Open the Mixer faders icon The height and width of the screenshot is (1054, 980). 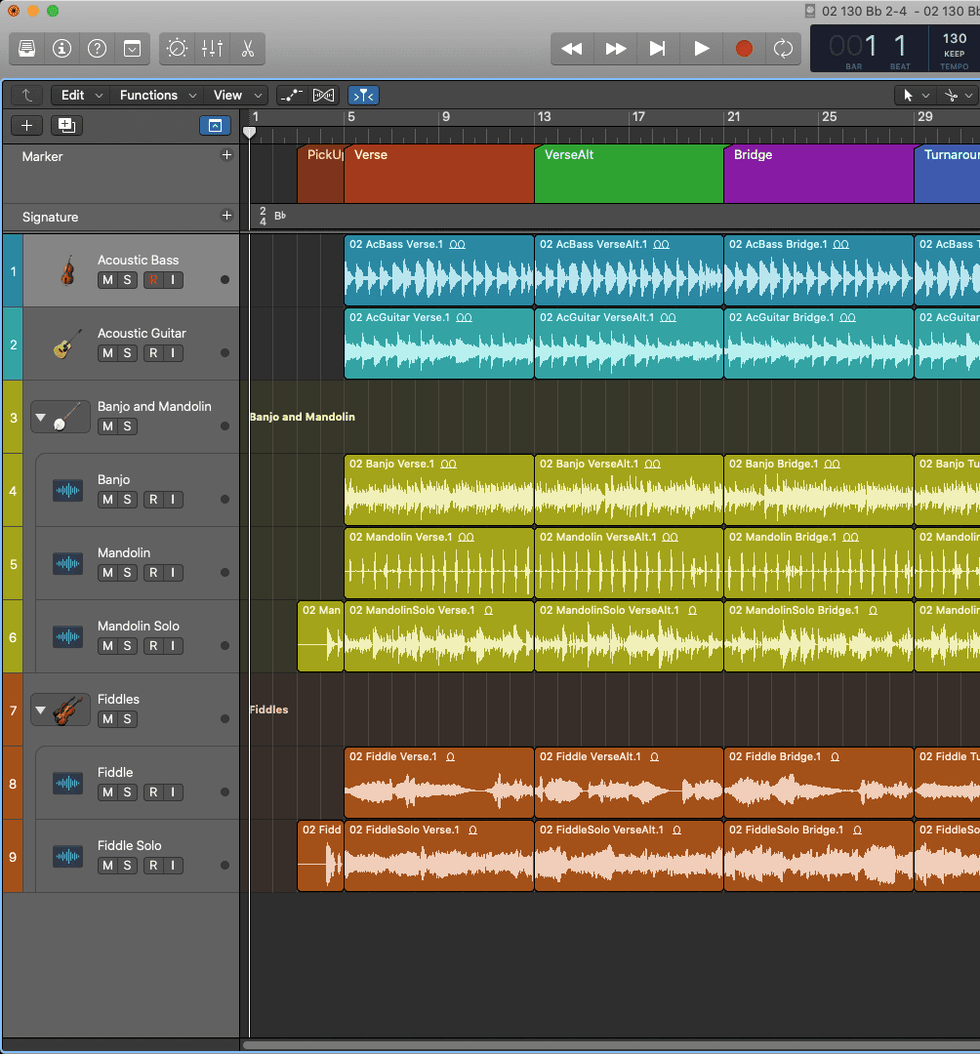pos(212,48)
